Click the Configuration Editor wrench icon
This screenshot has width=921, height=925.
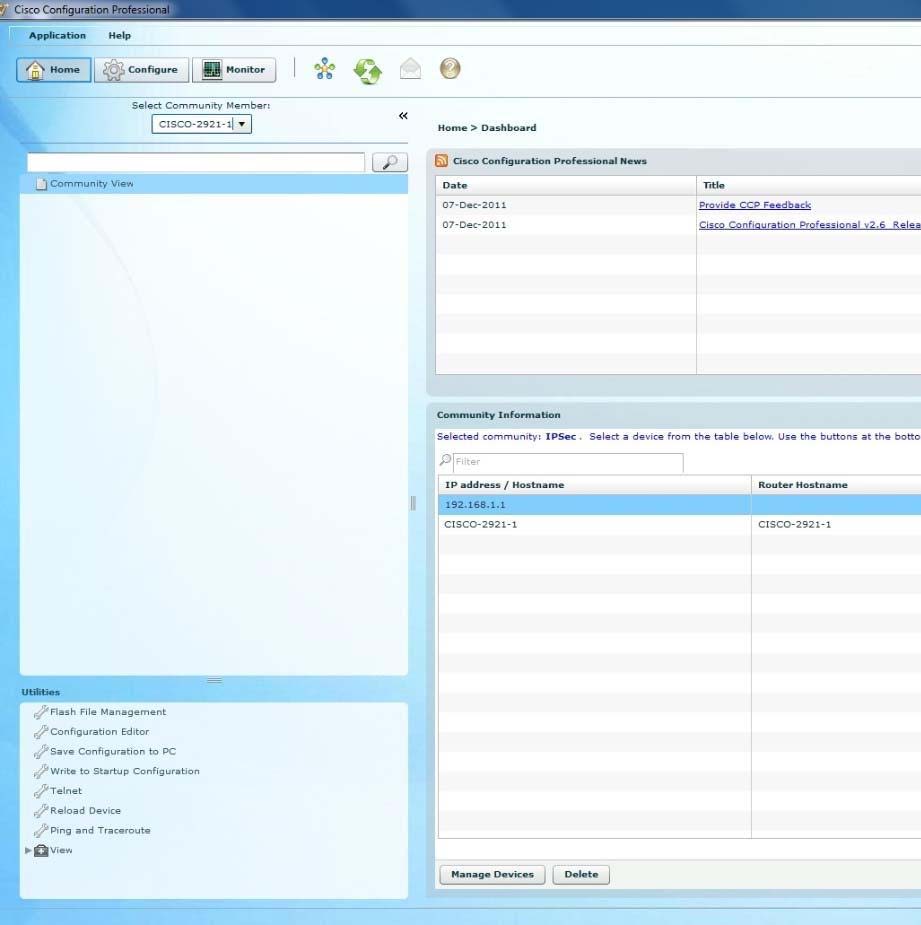click(x=41, y=732)
